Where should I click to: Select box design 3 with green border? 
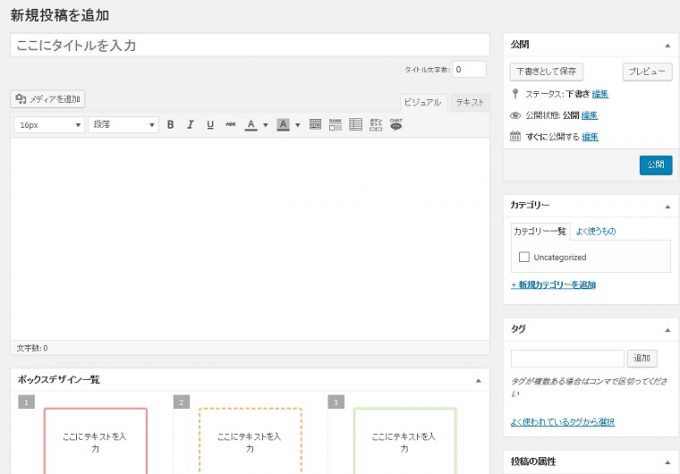click(x=405, y=441)
